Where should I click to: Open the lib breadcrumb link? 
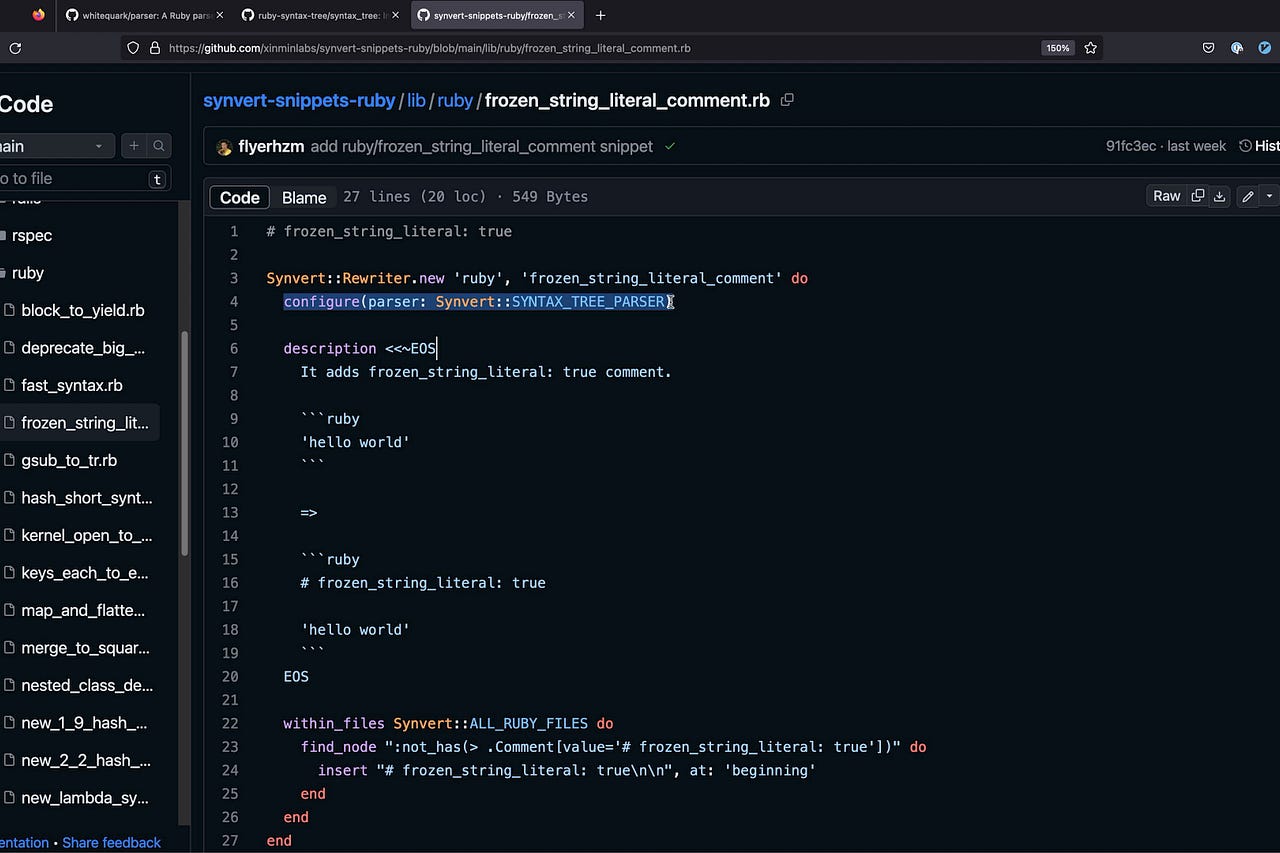point(416,100)
